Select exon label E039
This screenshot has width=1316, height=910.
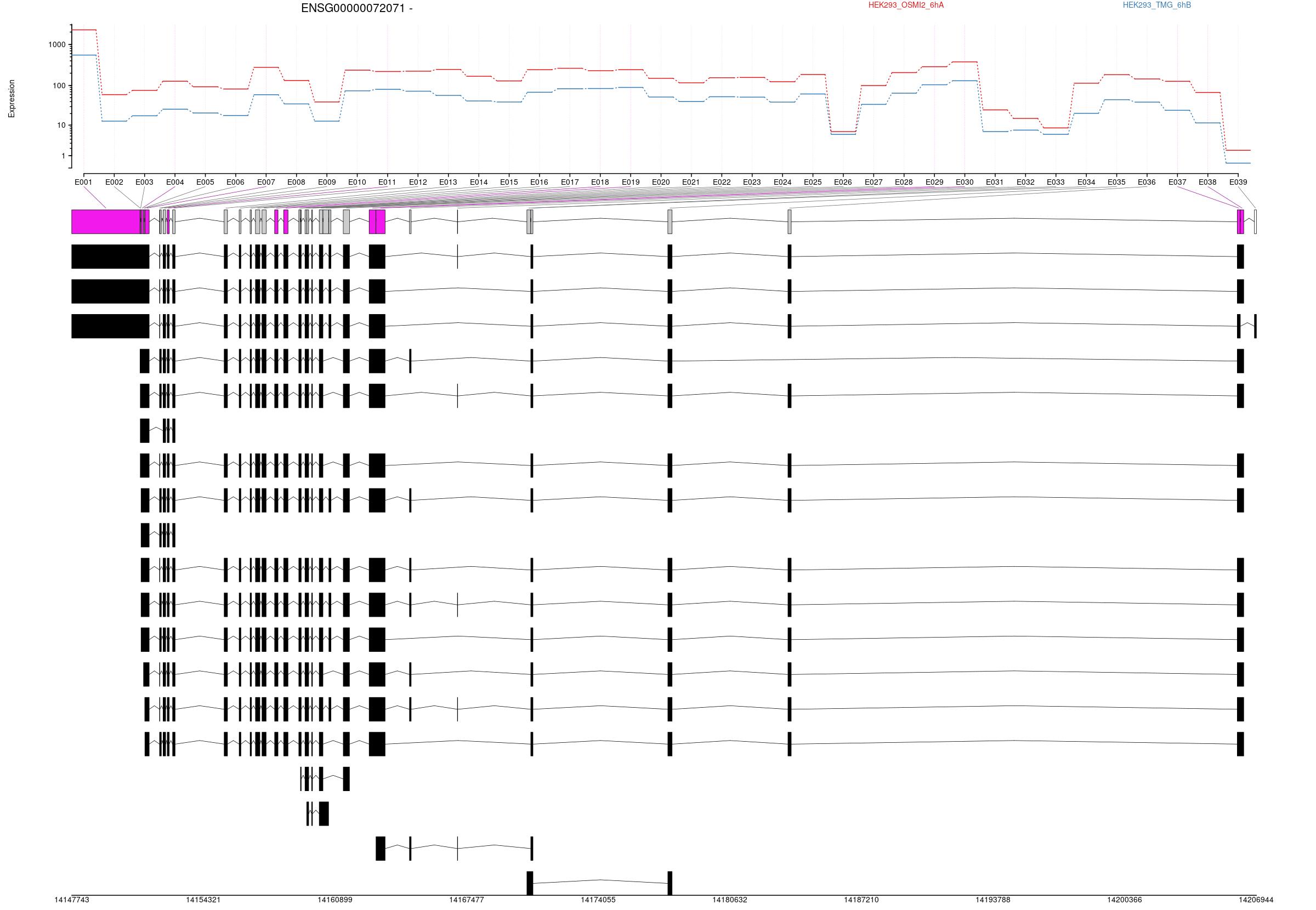click(1238, 183)
